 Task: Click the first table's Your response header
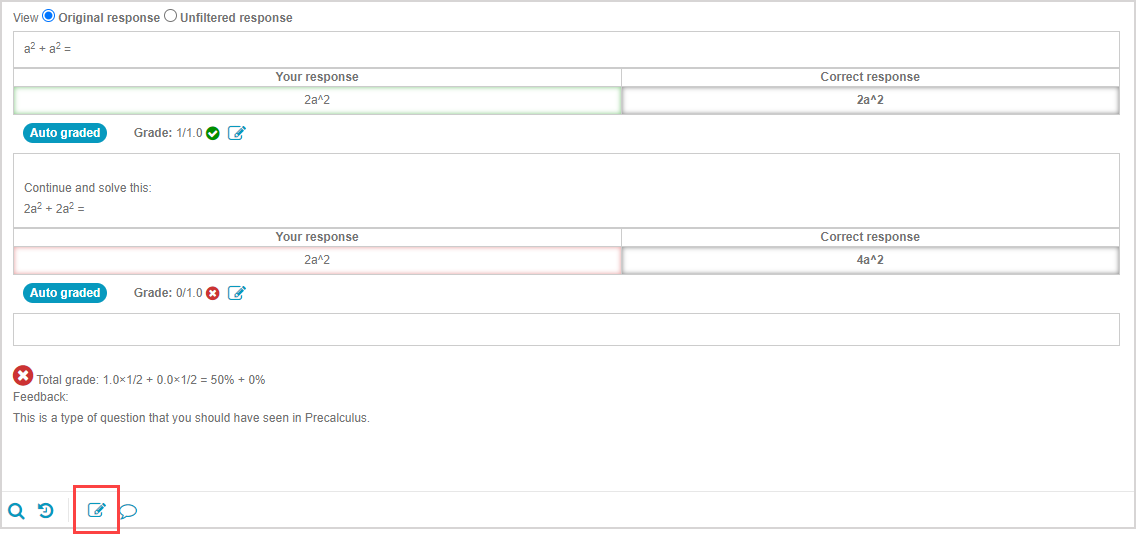click(317, 77)
